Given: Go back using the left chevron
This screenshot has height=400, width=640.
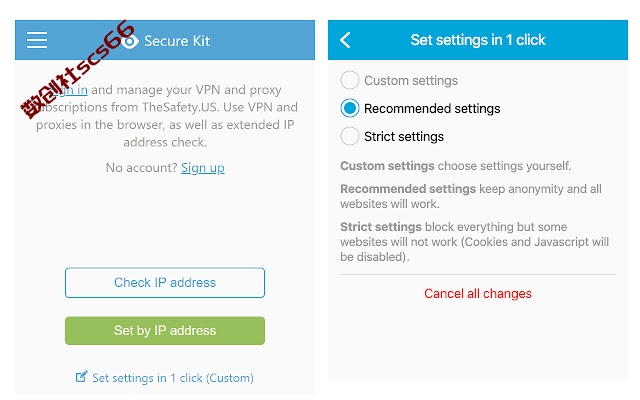Looking at the screenshot, I should [345, 40].
